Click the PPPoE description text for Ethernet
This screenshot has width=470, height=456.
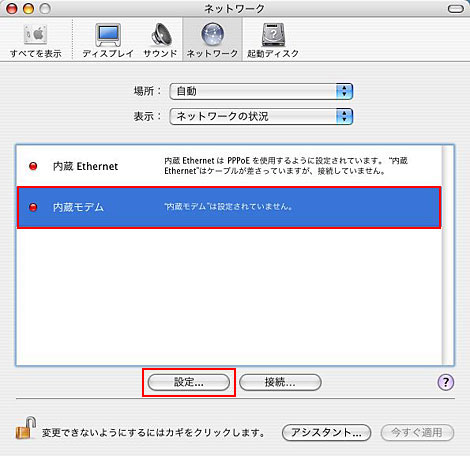286,166
